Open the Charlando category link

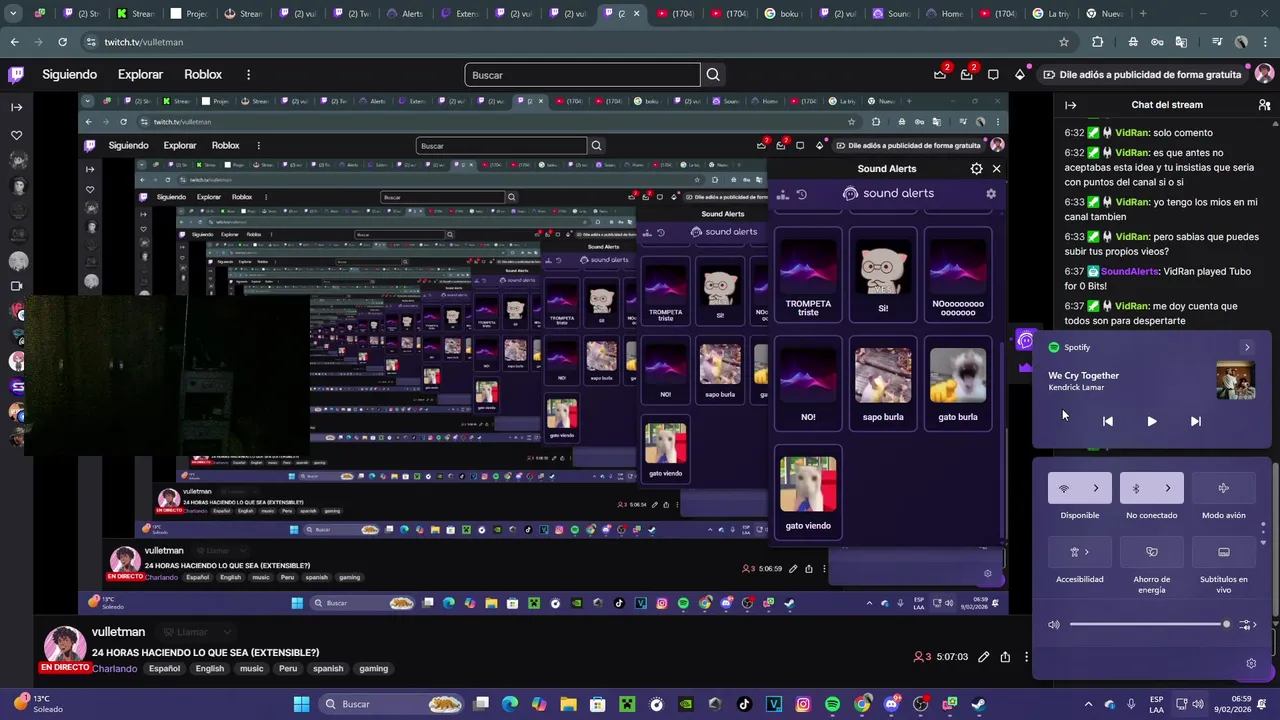(x=115, y=669)
